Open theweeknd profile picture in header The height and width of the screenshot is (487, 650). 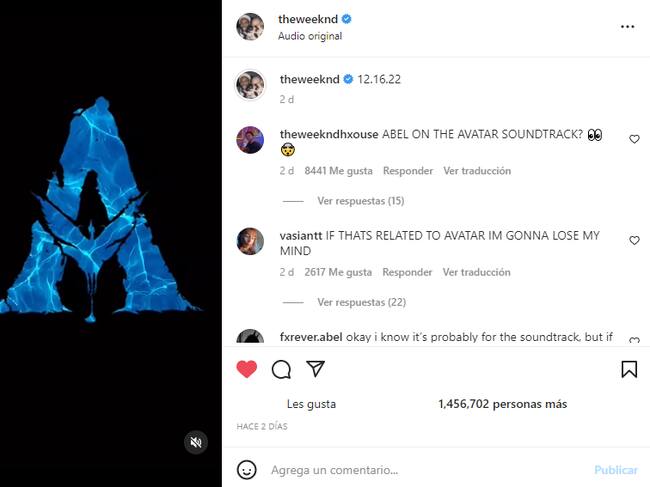pos(250,27)
